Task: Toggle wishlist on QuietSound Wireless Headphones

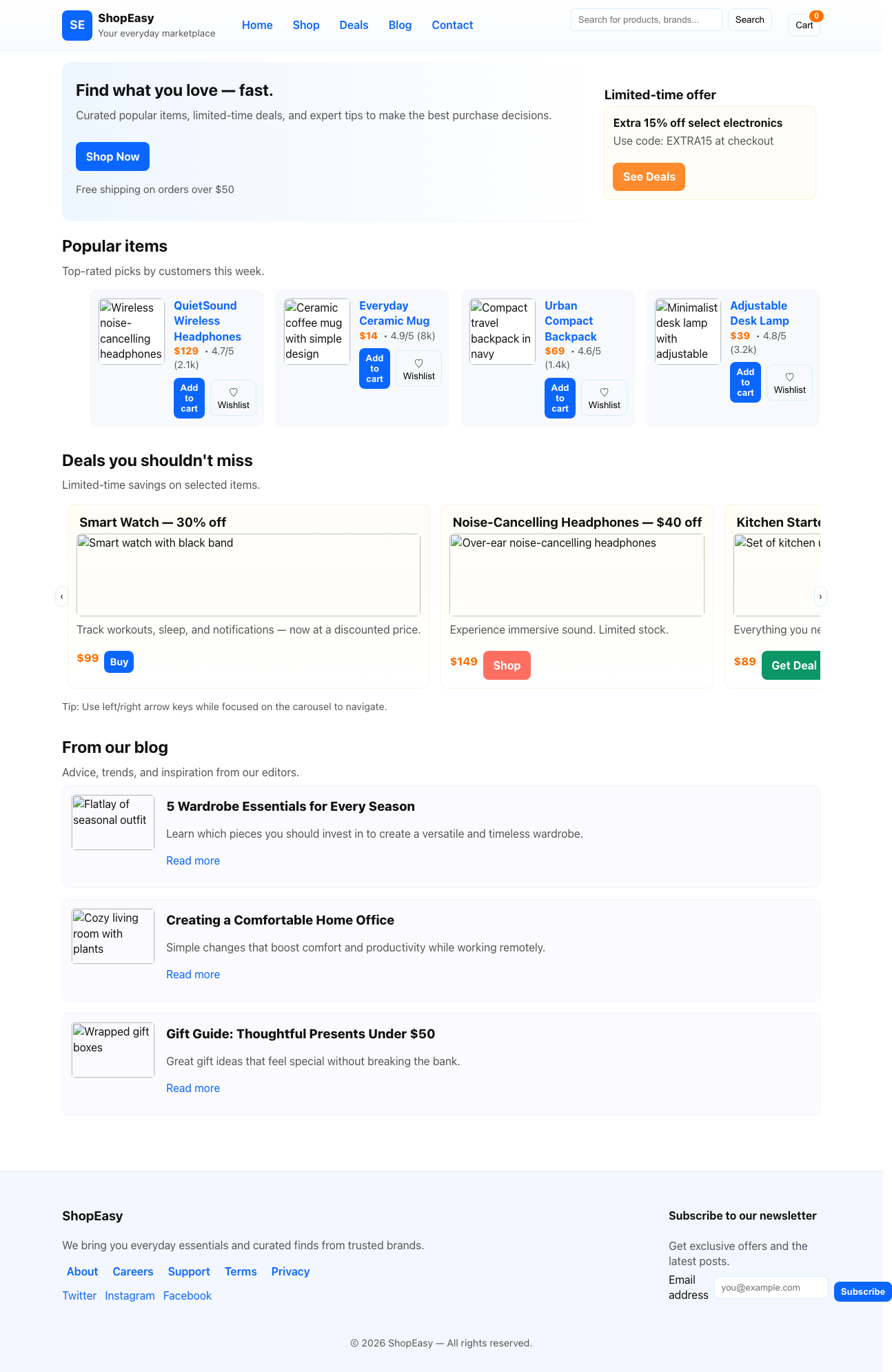Action: (x=233, y=398)
